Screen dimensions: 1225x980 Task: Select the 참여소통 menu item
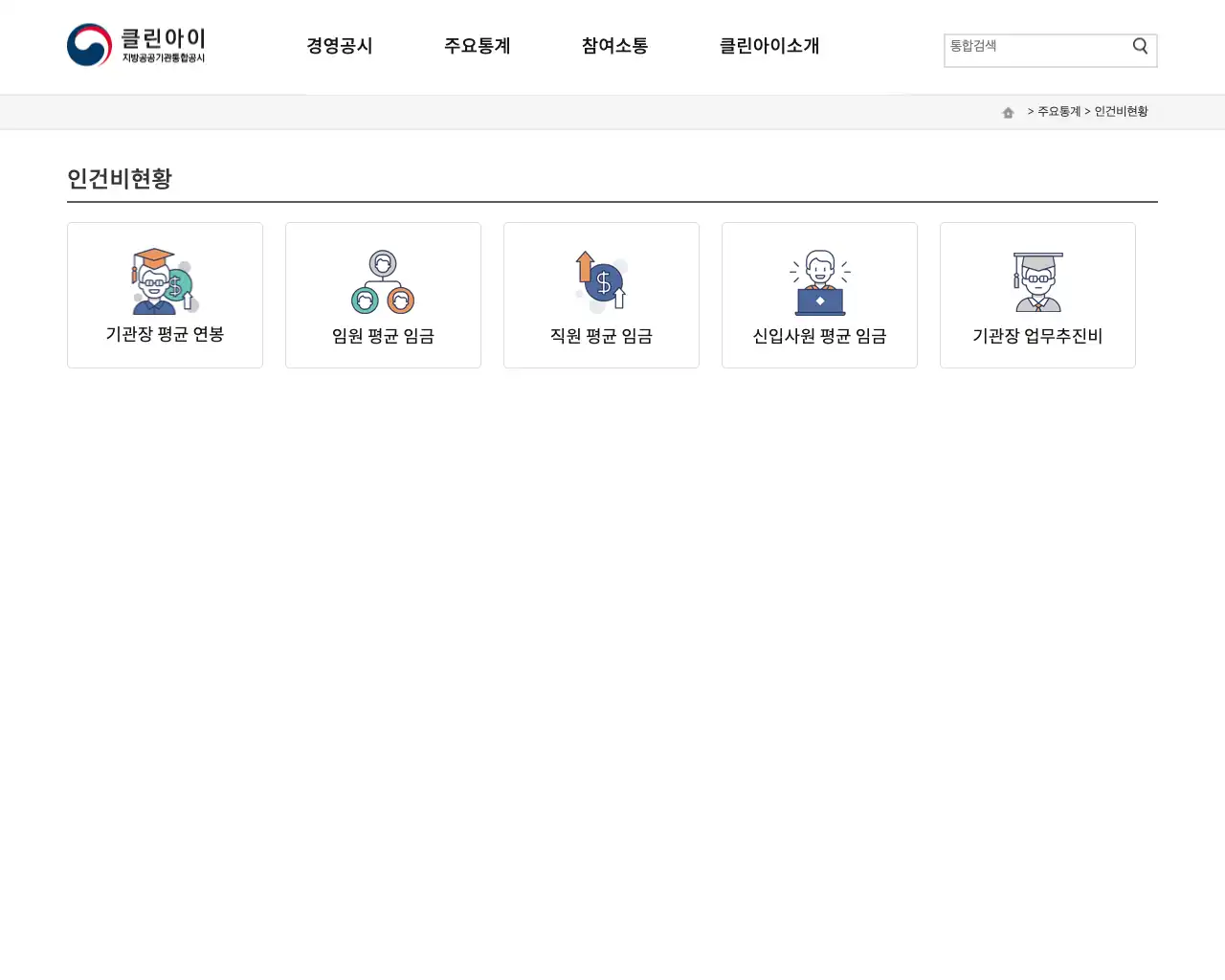(613, 46)
